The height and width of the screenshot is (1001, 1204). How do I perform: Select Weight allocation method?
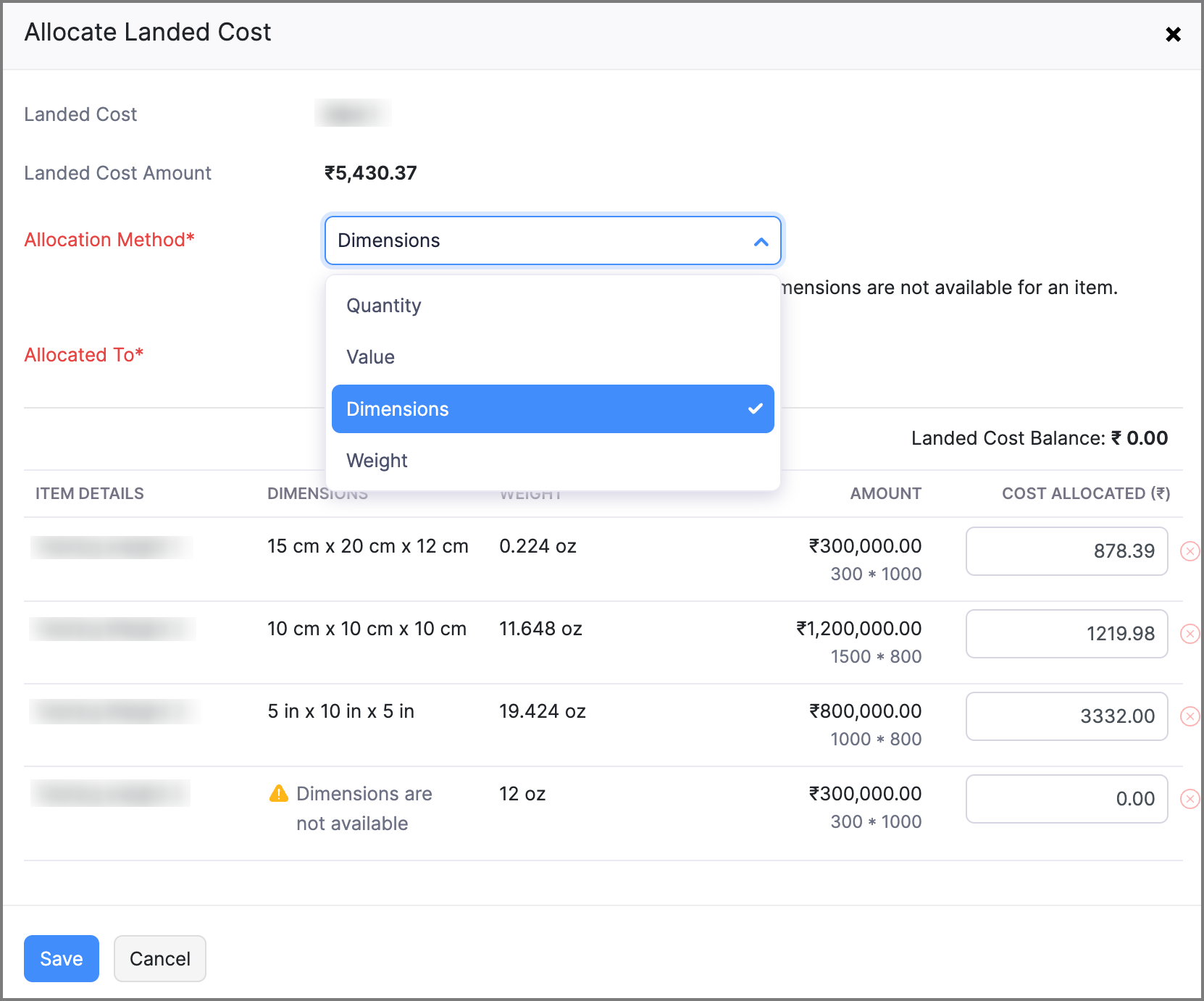[377, 461]
